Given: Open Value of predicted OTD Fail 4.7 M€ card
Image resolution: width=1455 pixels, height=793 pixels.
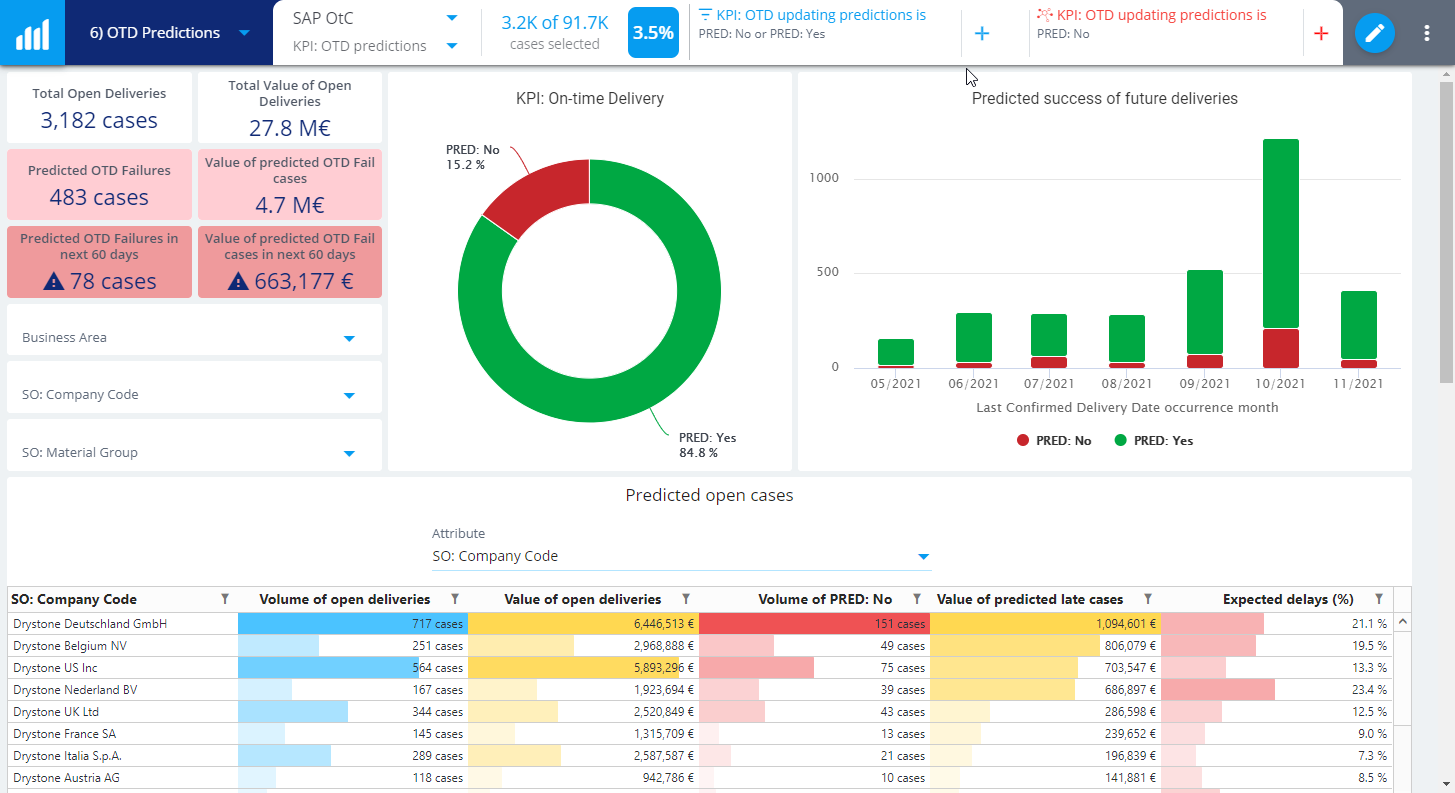Looking at the screenshot, I should pos(290,185).
